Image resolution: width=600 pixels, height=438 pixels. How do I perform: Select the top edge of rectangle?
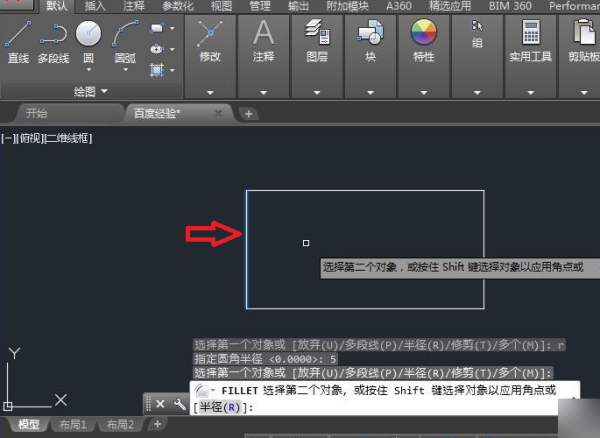pyautogui.click(x=365, y=190)
